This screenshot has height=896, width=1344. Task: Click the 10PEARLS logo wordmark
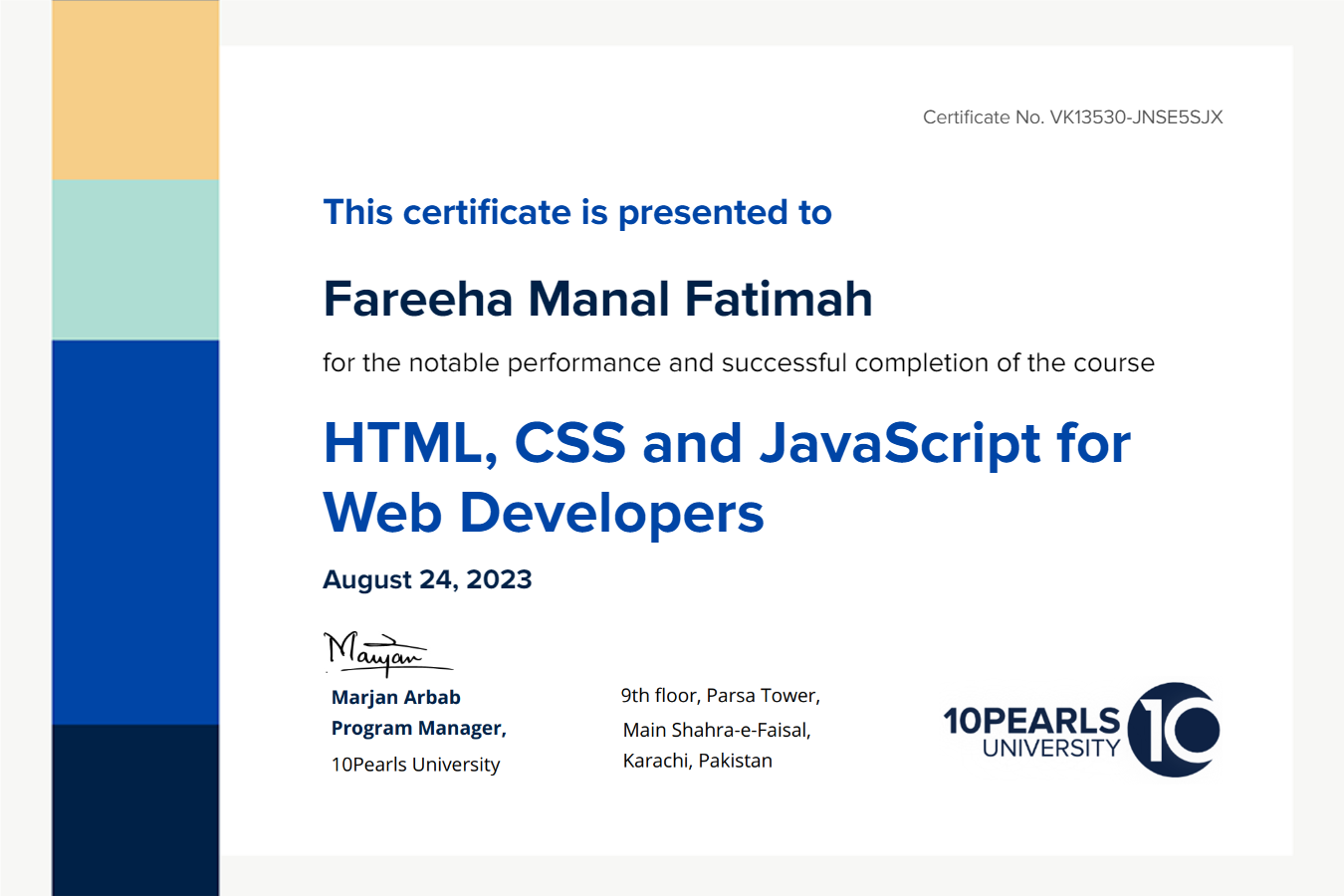[1031, 720]
